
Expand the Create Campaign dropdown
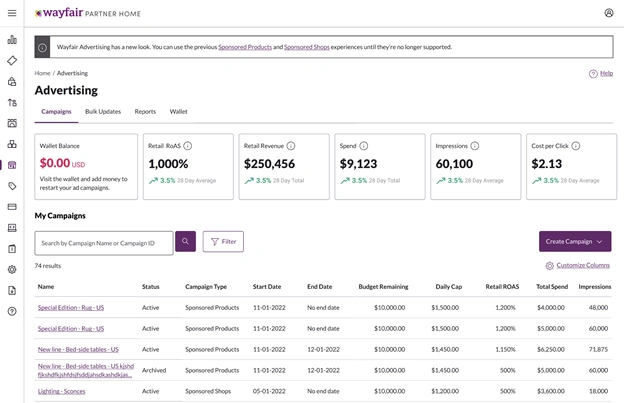pos(575,241)
